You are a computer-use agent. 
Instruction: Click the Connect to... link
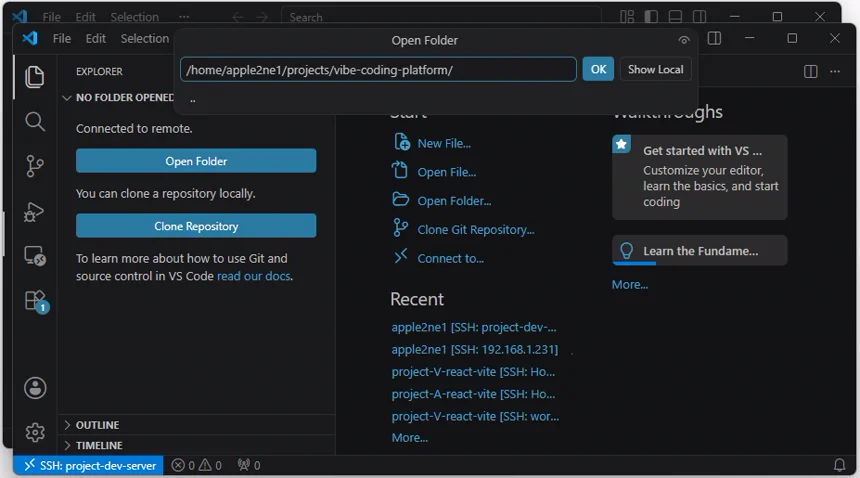click(x=450, y=259)
